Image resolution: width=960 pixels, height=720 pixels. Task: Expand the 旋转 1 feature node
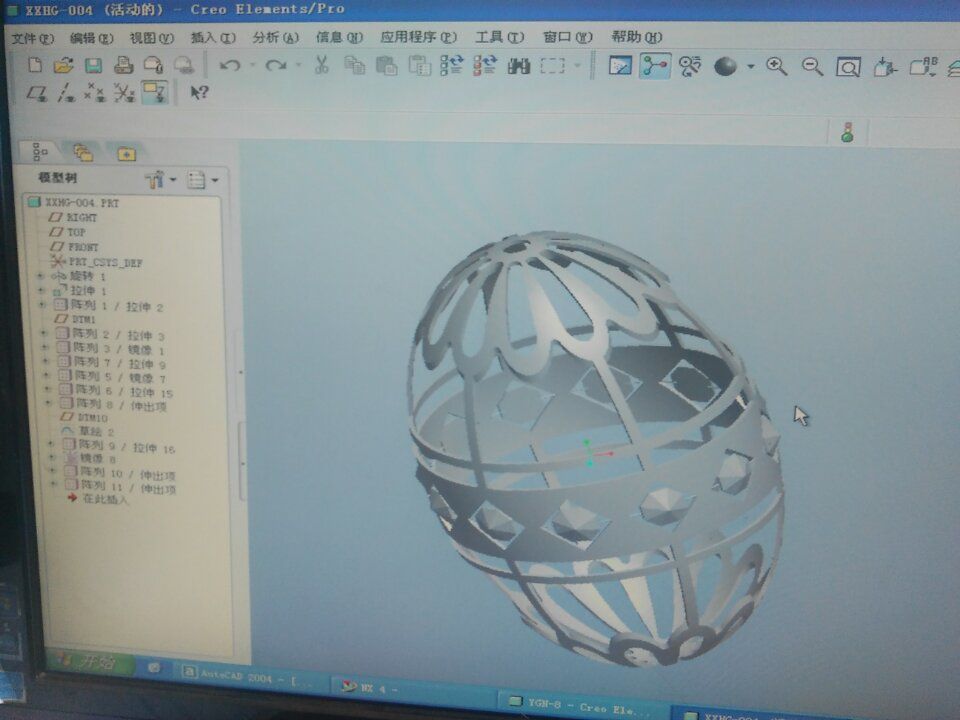click(41, 275)
